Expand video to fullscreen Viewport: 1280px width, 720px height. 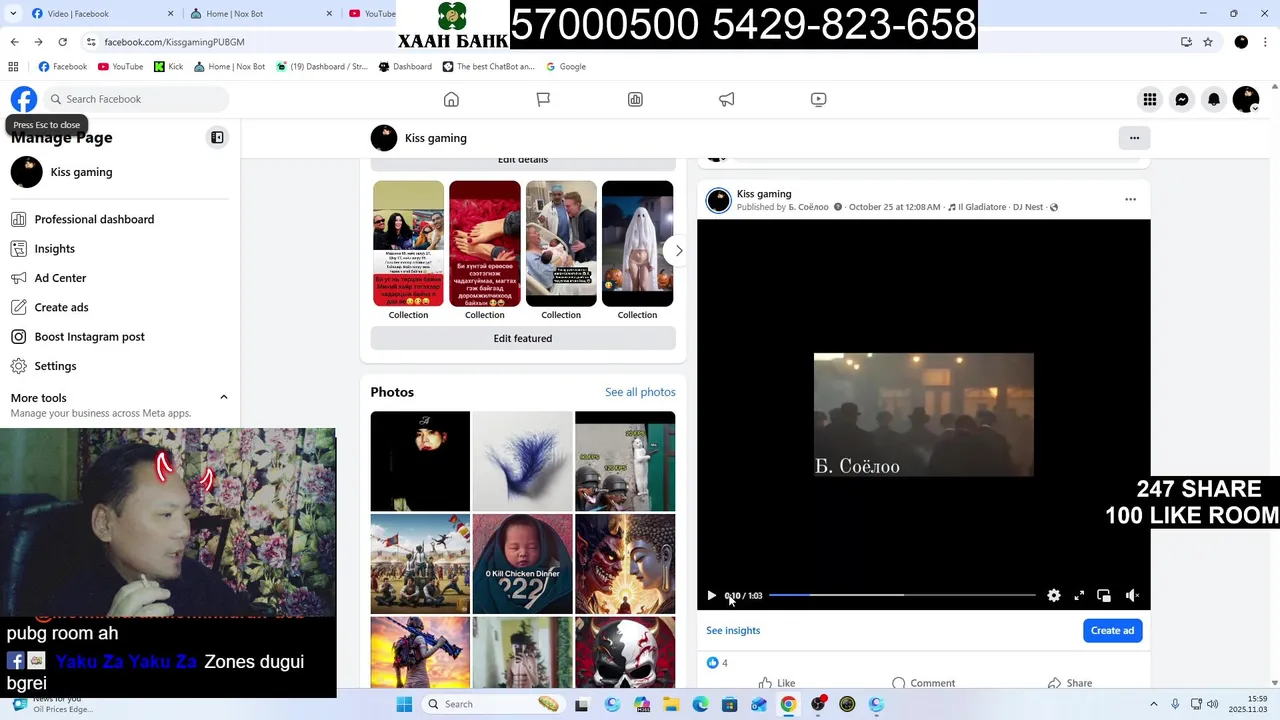point(1079,596)
